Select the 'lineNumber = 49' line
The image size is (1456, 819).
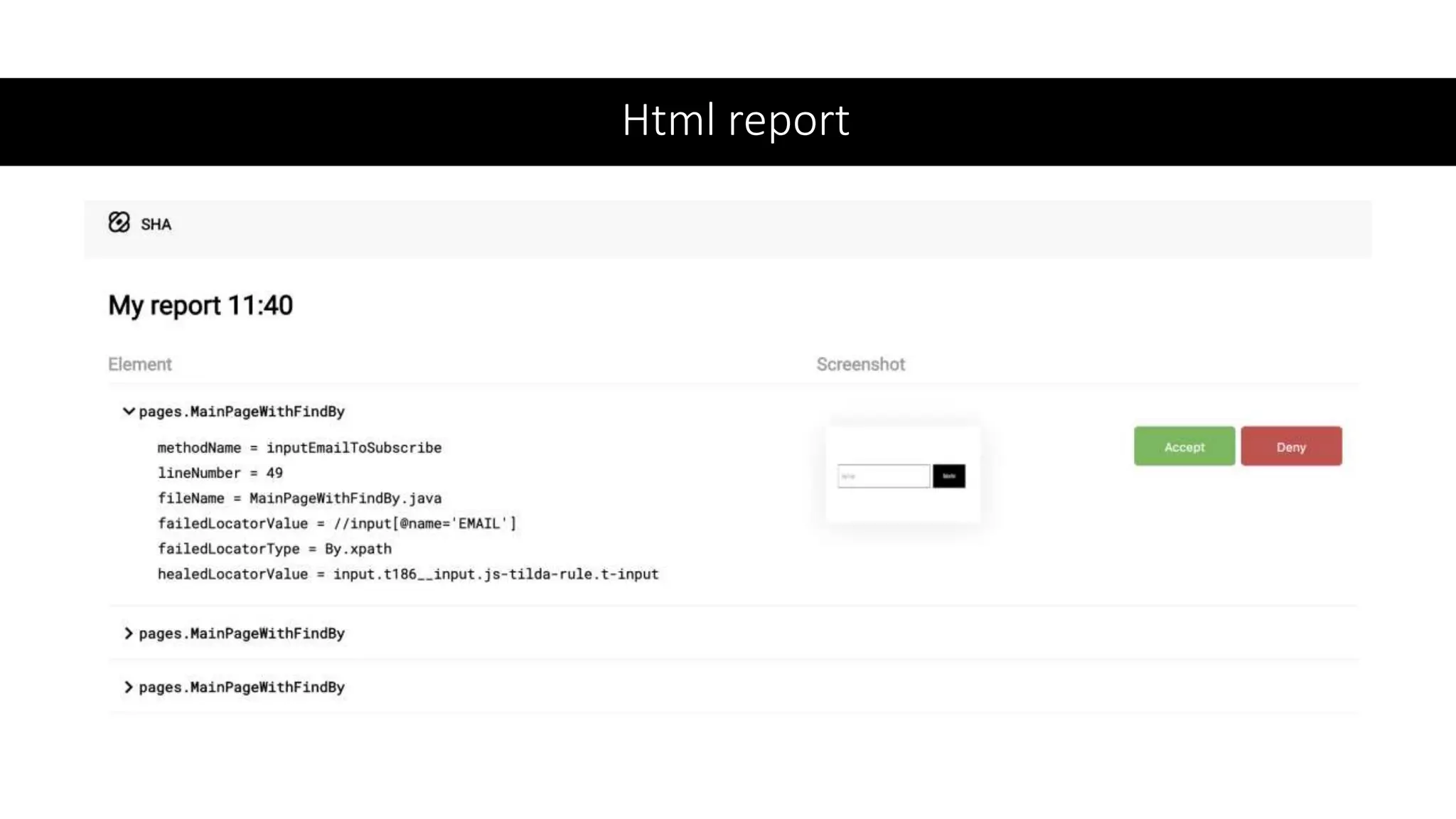click(x=220, y=473)
